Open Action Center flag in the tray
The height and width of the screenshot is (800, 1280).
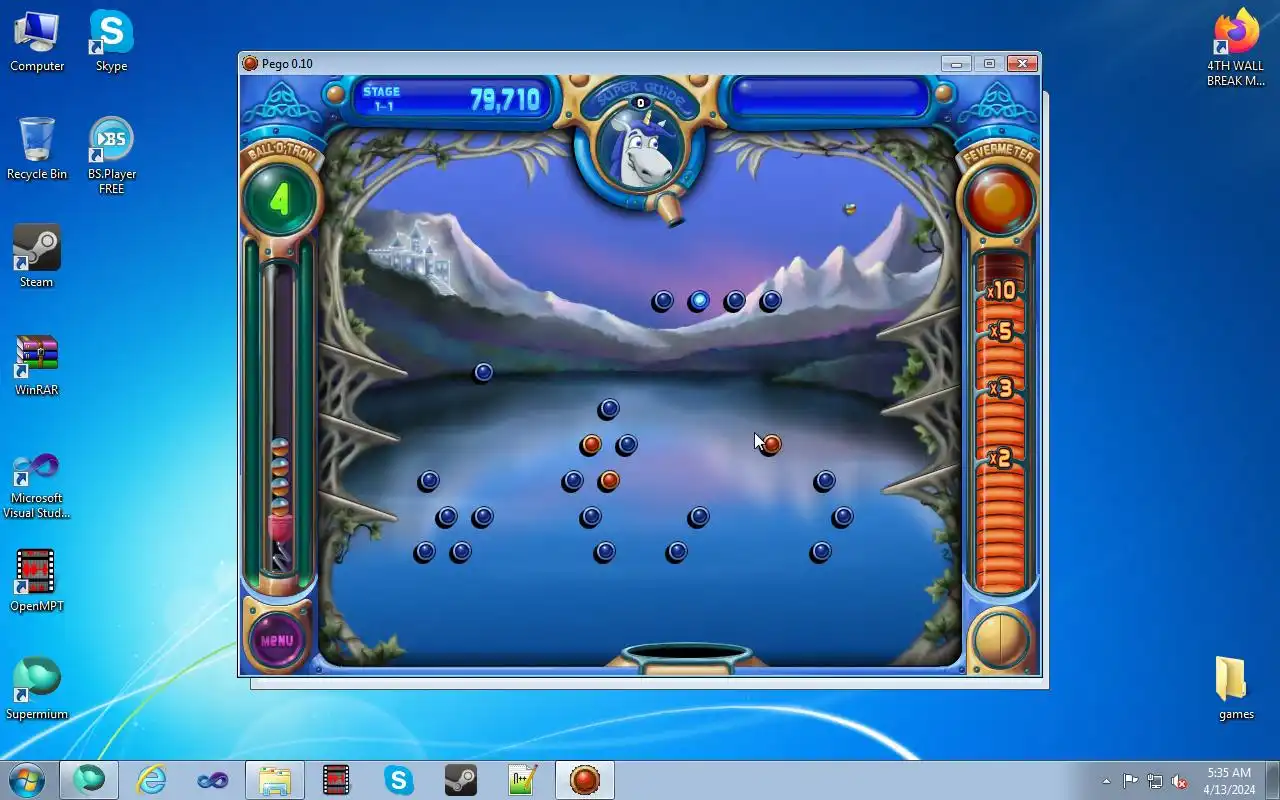tap(1130, 781)
